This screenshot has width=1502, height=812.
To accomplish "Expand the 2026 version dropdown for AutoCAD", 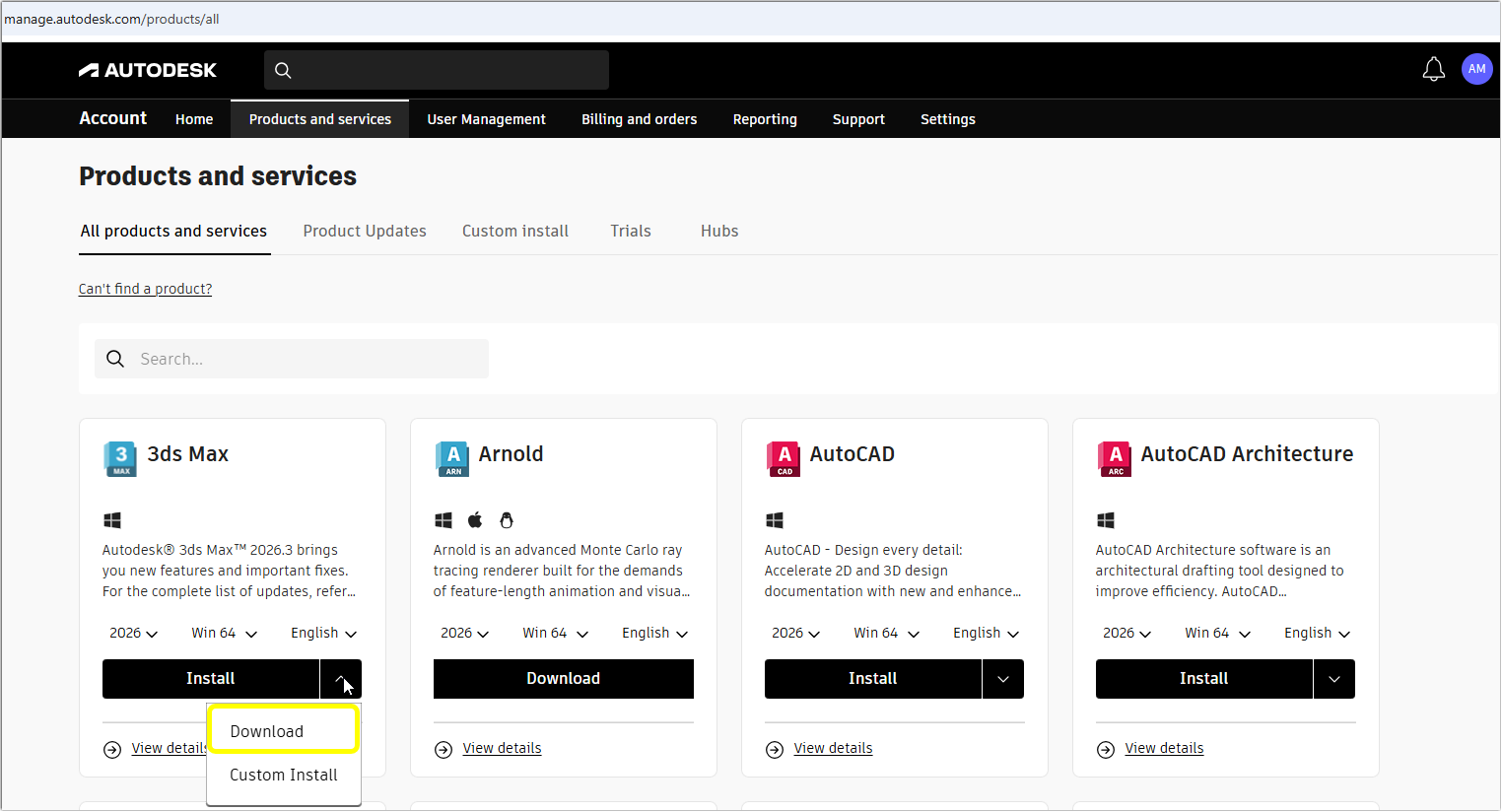I will (x=795, y=632).
